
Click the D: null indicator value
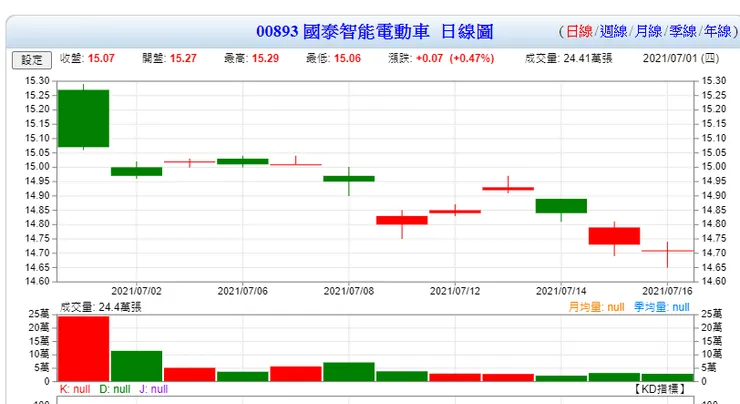(x=115, y=389)
